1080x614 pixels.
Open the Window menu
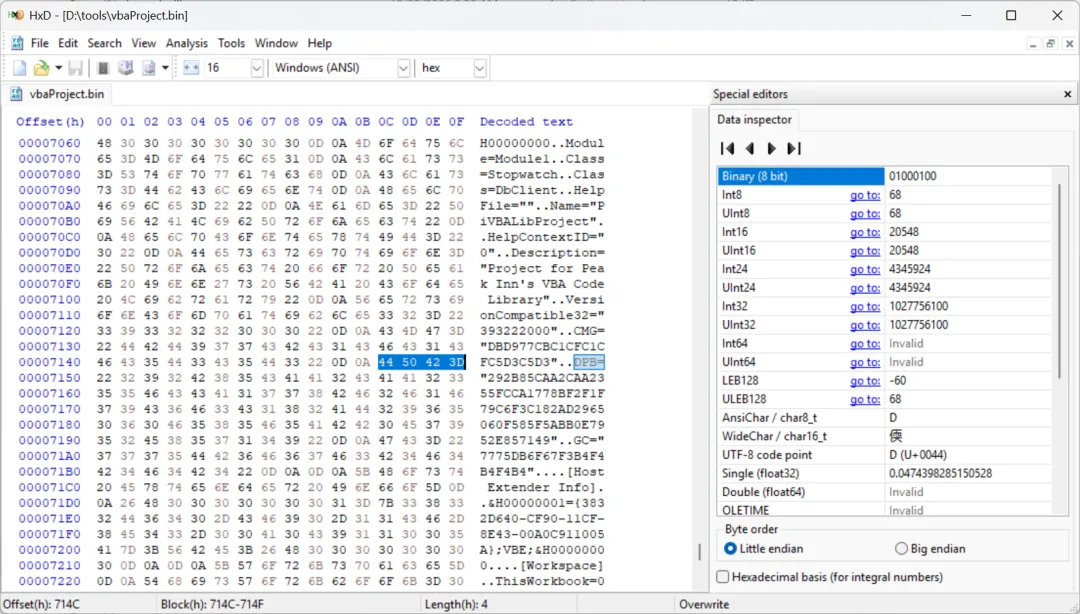[x=276, y=43]
